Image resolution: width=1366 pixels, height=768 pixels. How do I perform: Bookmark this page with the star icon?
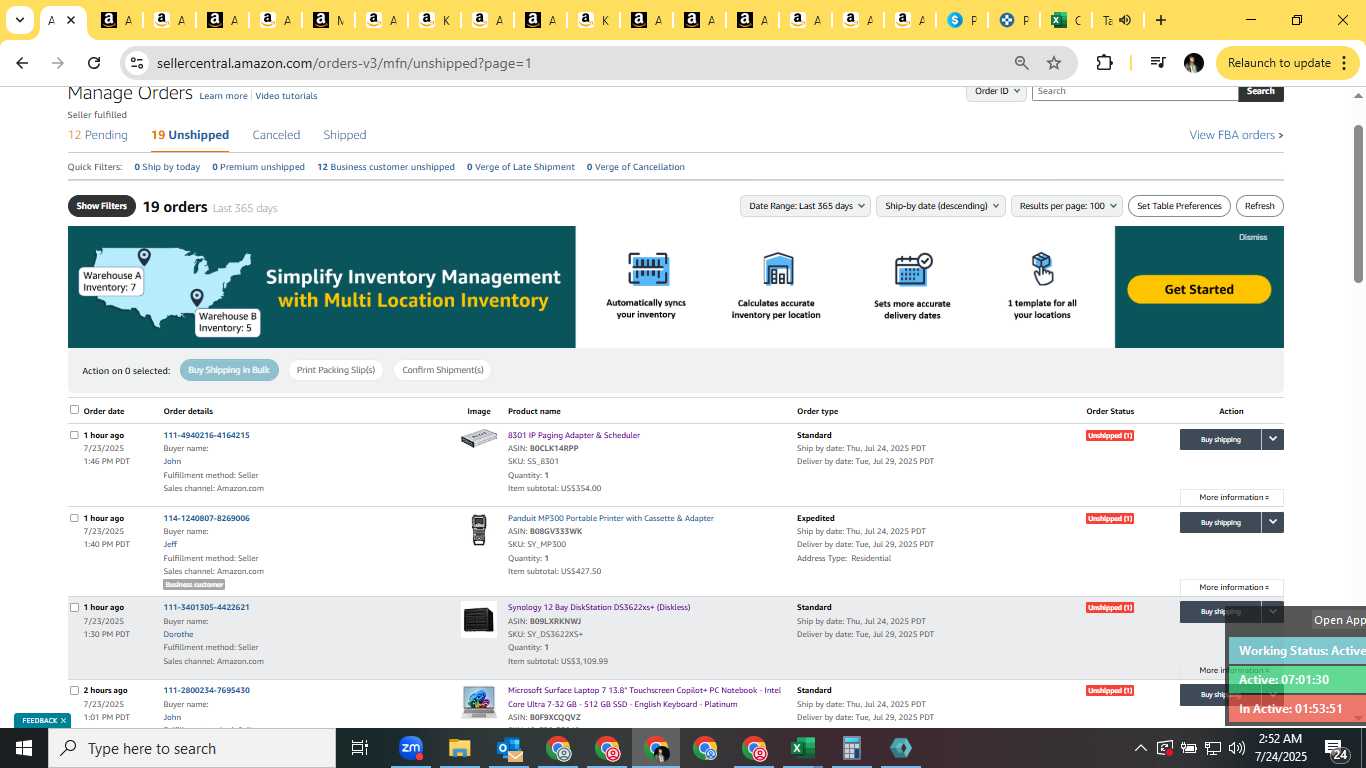pos(1054,63)
